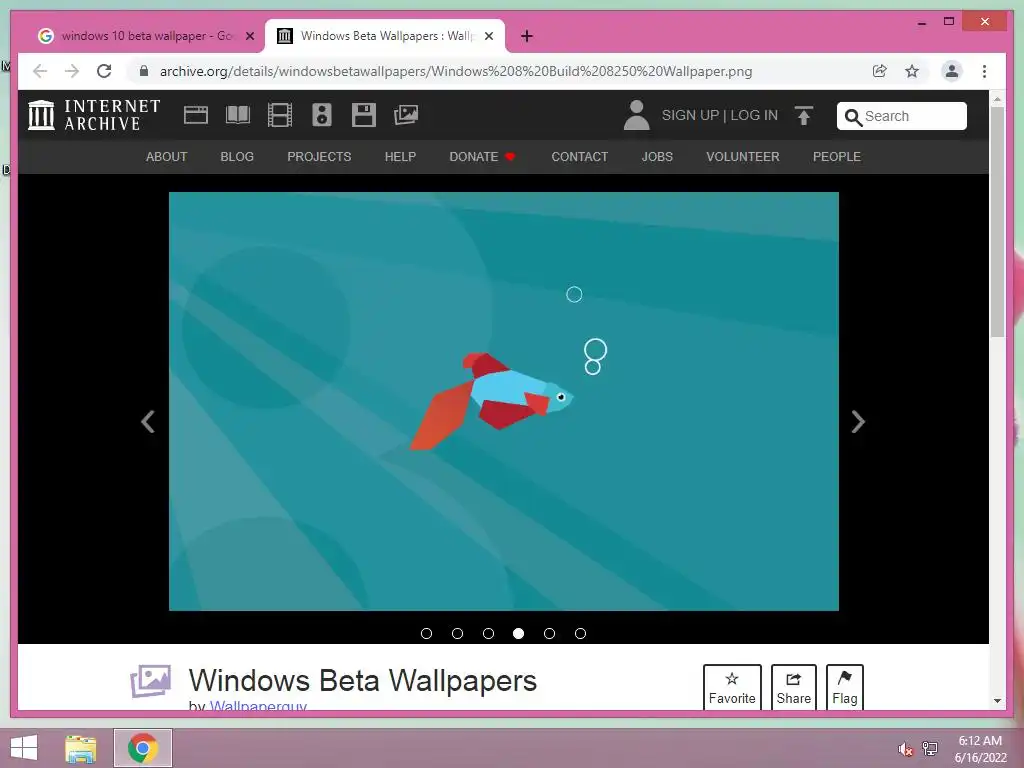Open Internet Archive home logo
Image resolution: width=1024 pixels, height=768 pixels.
pyautogui.click(x=94, y=115)
